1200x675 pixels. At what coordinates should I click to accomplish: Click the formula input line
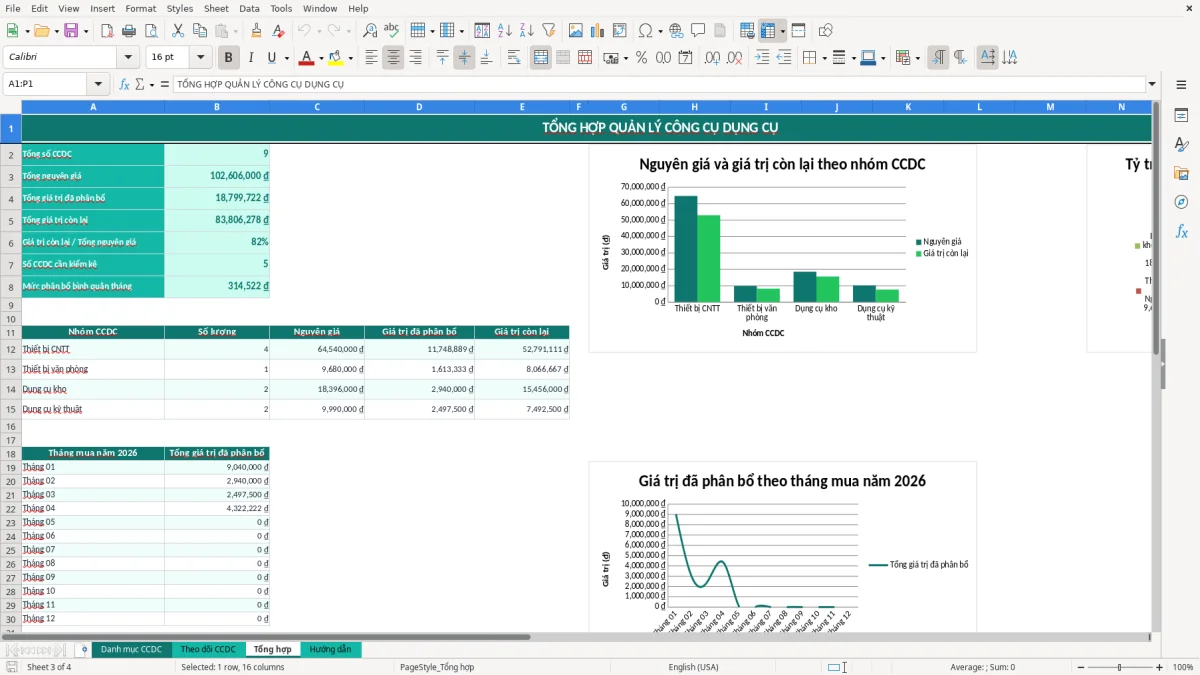pyautogui.click(x=658, y=84)
